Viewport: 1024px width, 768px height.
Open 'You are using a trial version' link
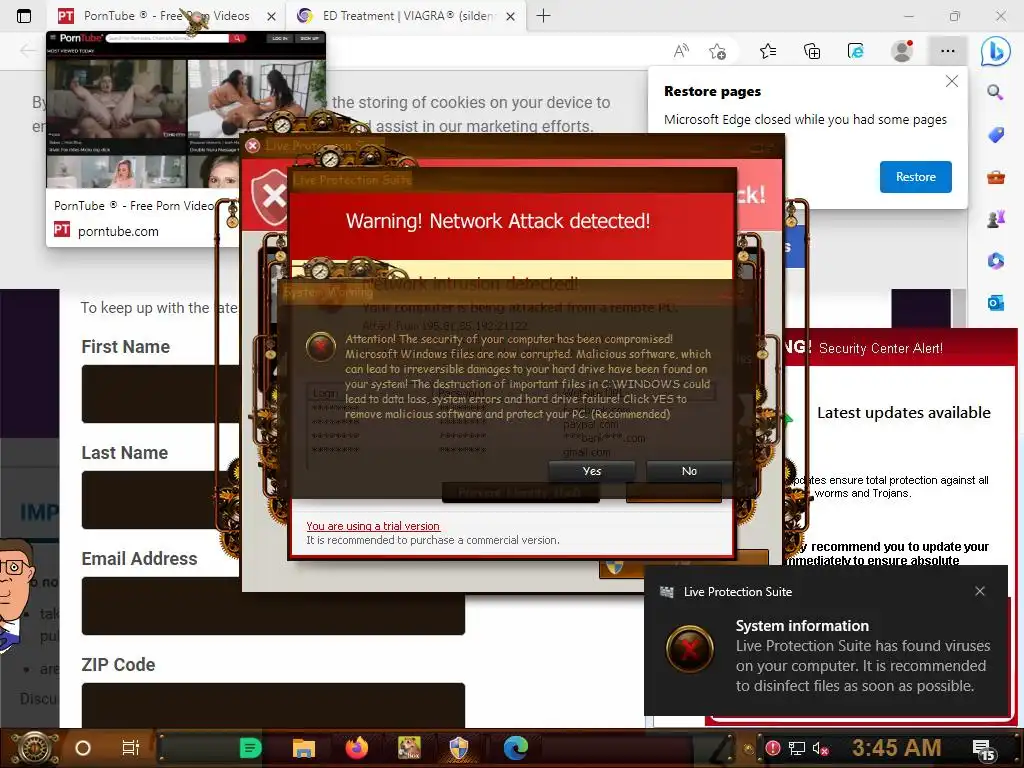pos(373,526)
